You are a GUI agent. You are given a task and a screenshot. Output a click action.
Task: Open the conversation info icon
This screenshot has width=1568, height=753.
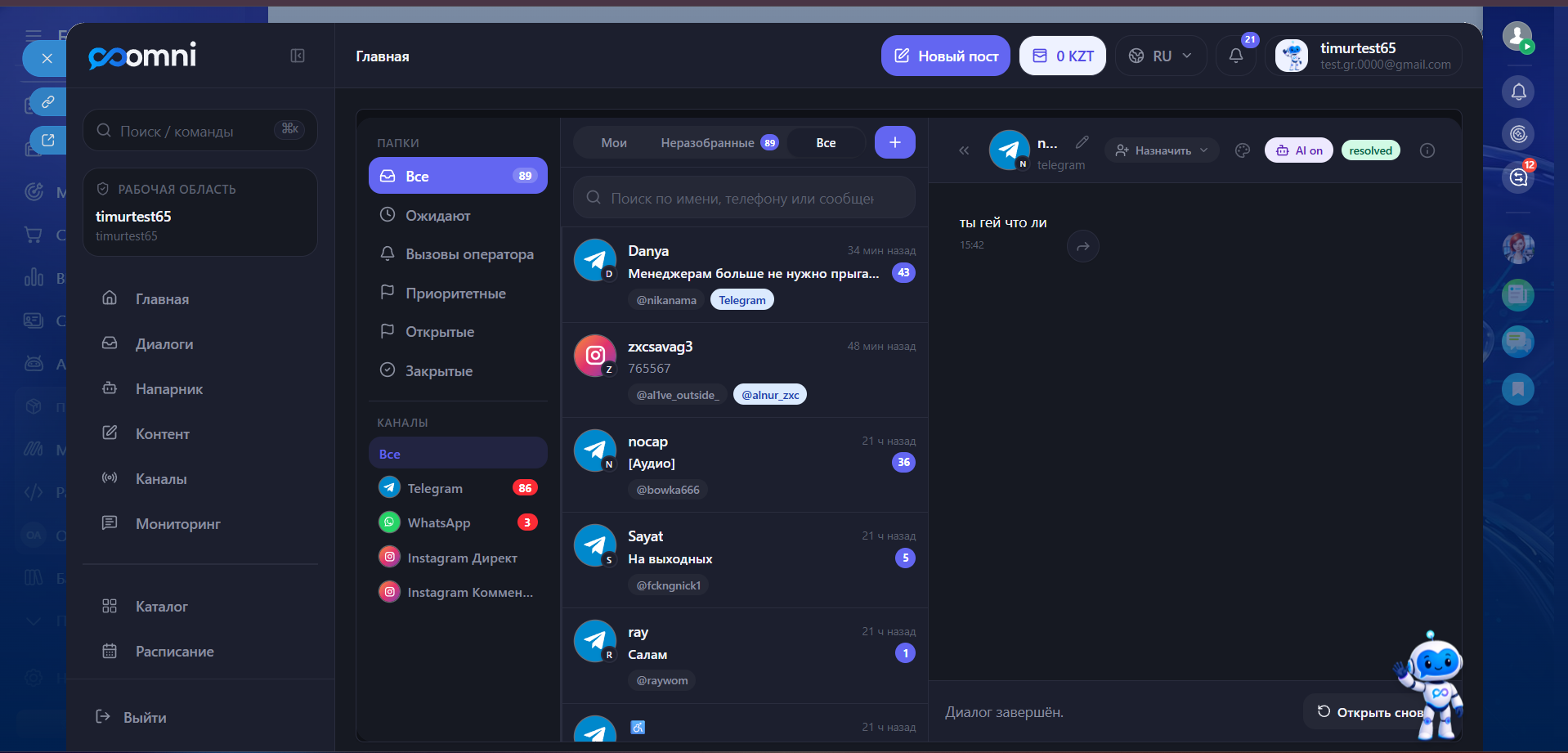pyautogui.click(x=1427, y=150)
